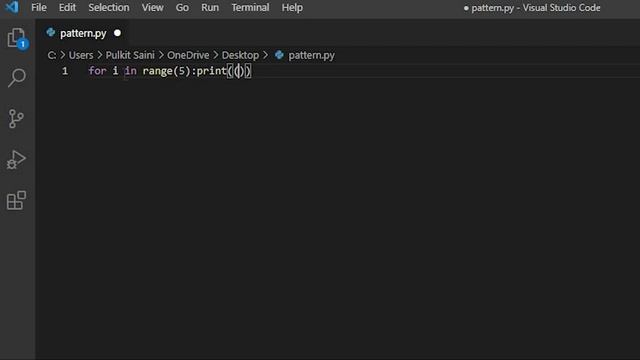This screenshot has width=640, height=360.
Task: Open the Explorer view in activity bar
Action: click(17, 38)
